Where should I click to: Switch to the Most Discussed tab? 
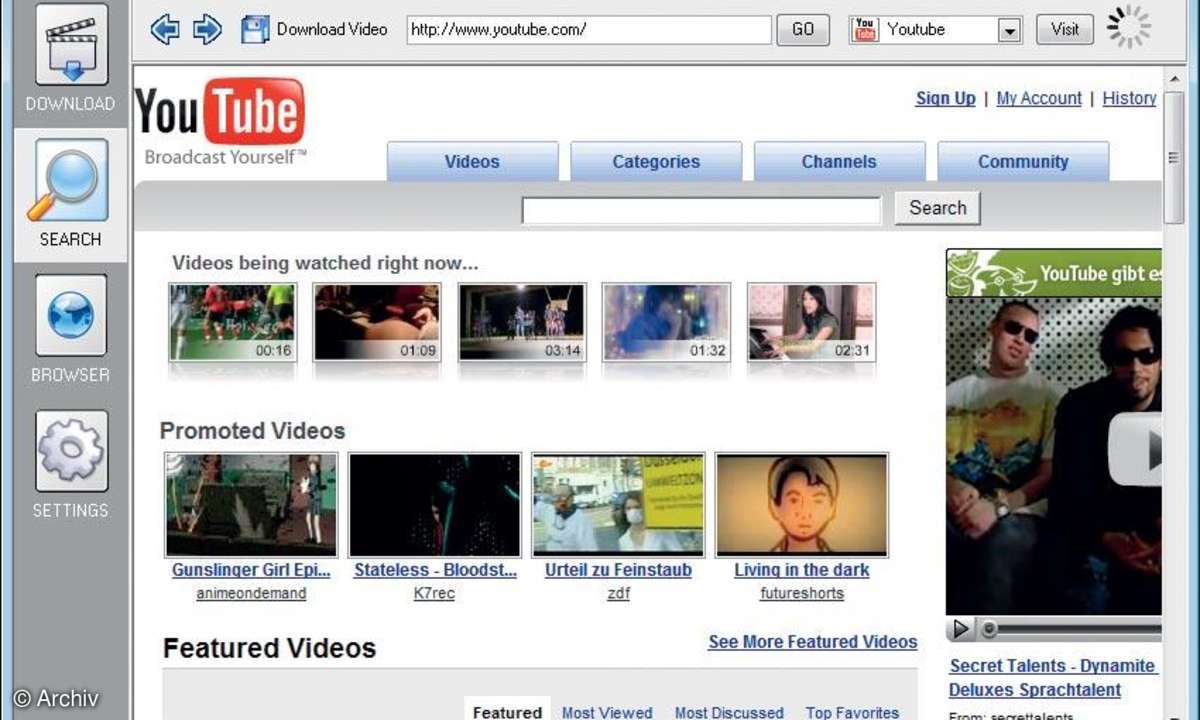coord(729,712)
